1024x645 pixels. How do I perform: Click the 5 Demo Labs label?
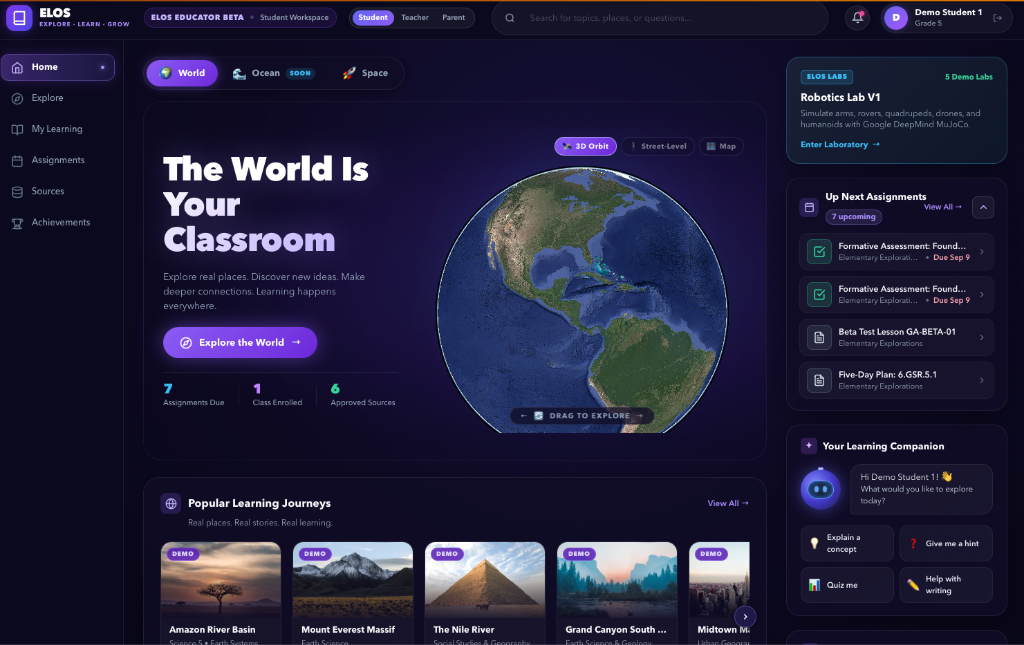[x=968, y=77]
